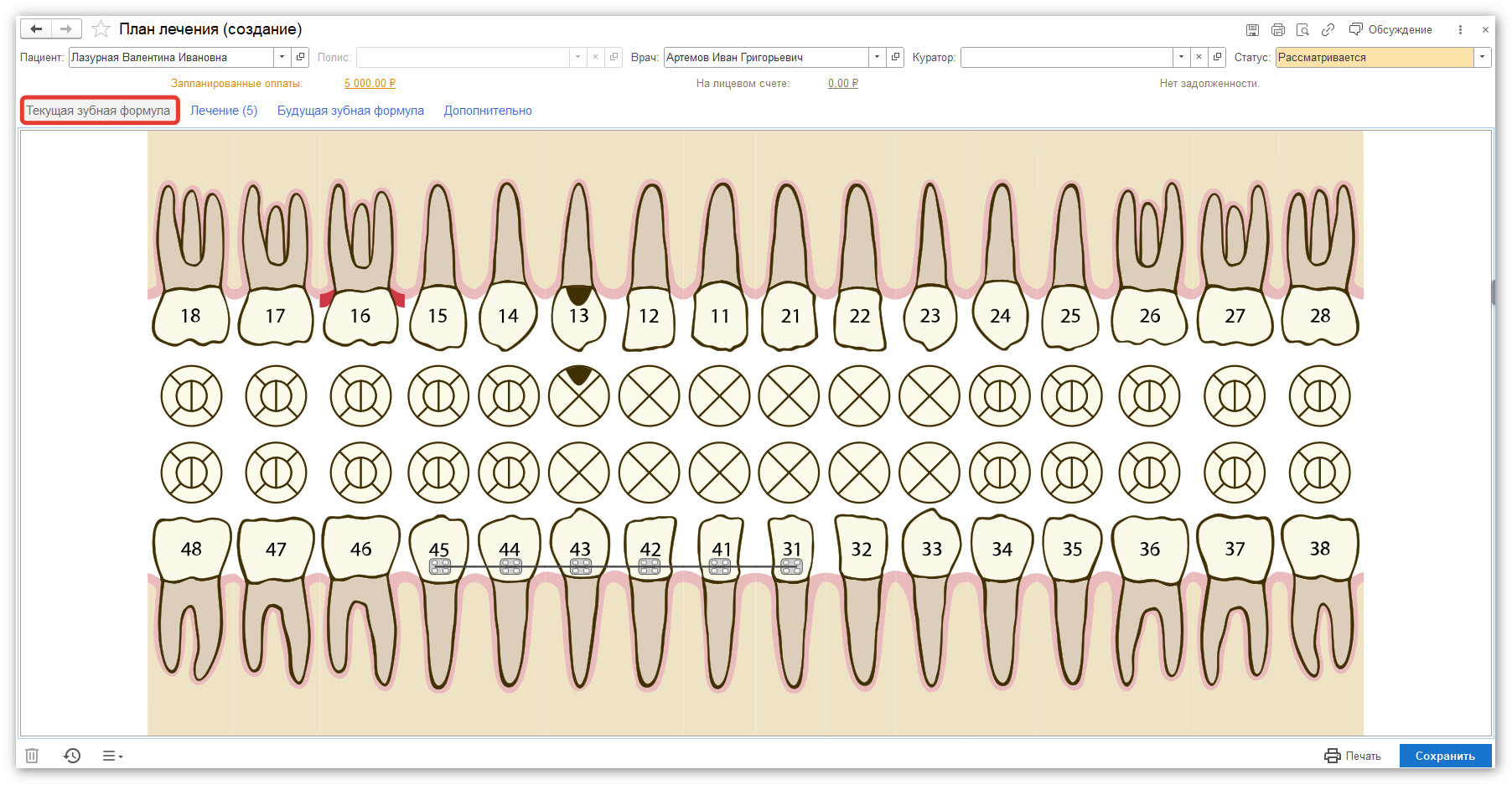Expand the Врач dropdown list
This screenshot has height=785, width=1512.
coord(877,57)
